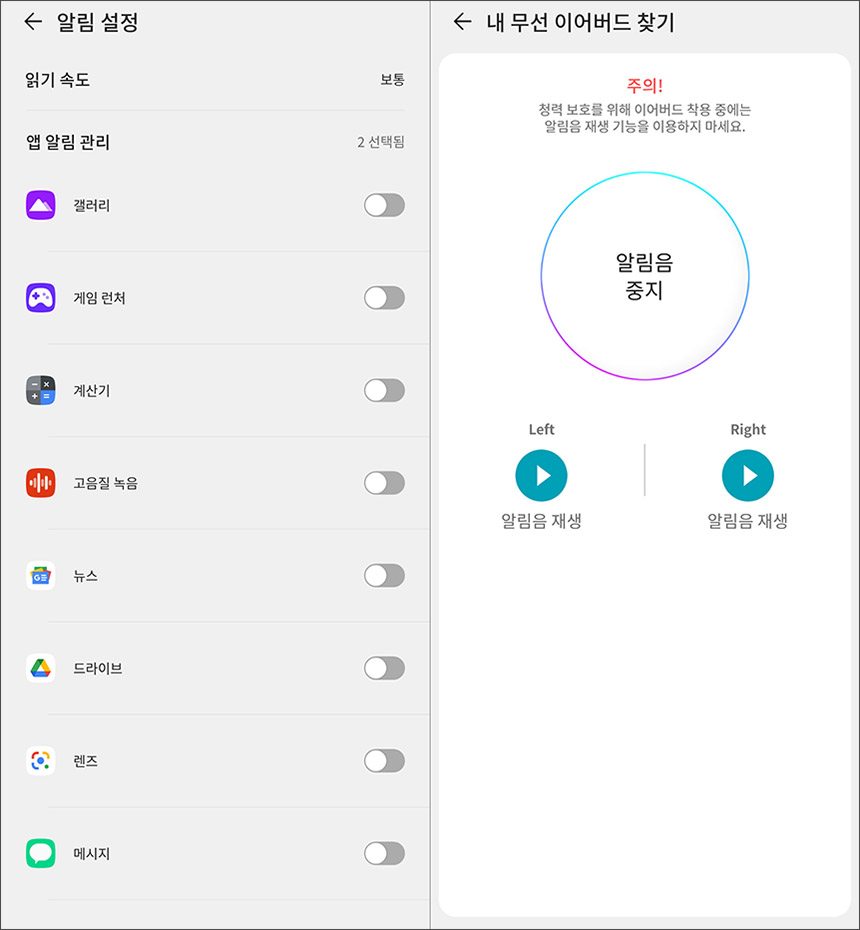Go back from 내 무선 이어버드 찾기 screen
The width and height of the screenshot is (860, 930).
coord(463,23)
